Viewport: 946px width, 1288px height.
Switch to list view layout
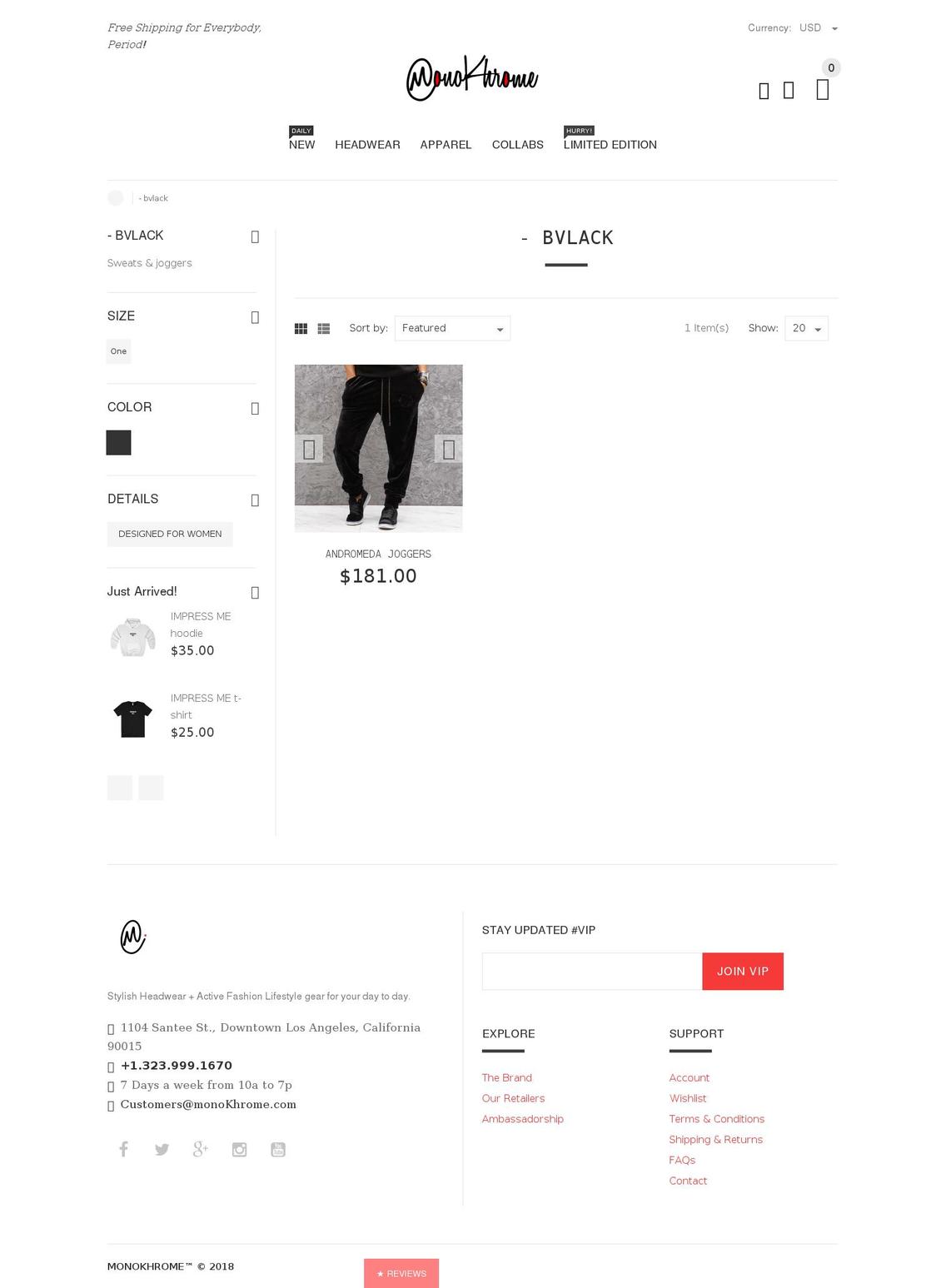(324, 329)
